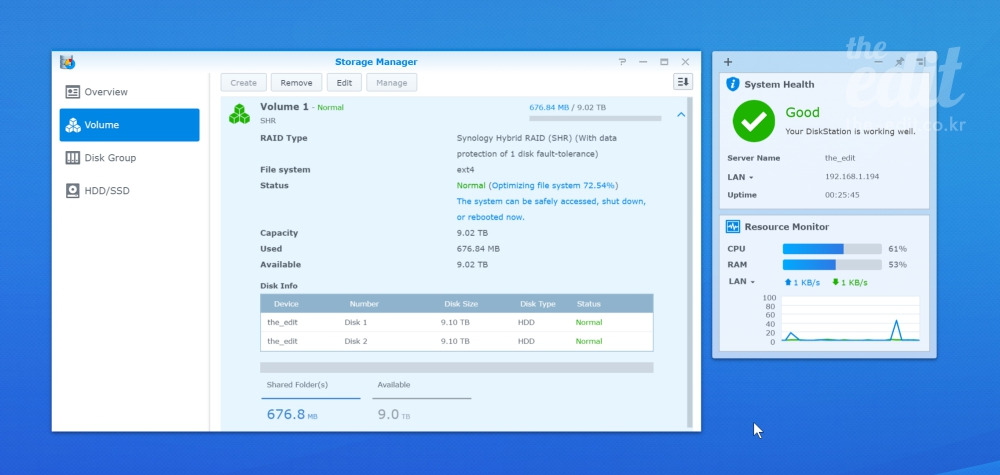Maximize the Storage Manager window
This screenshot has width=1000, height=475.
(664, 62)
